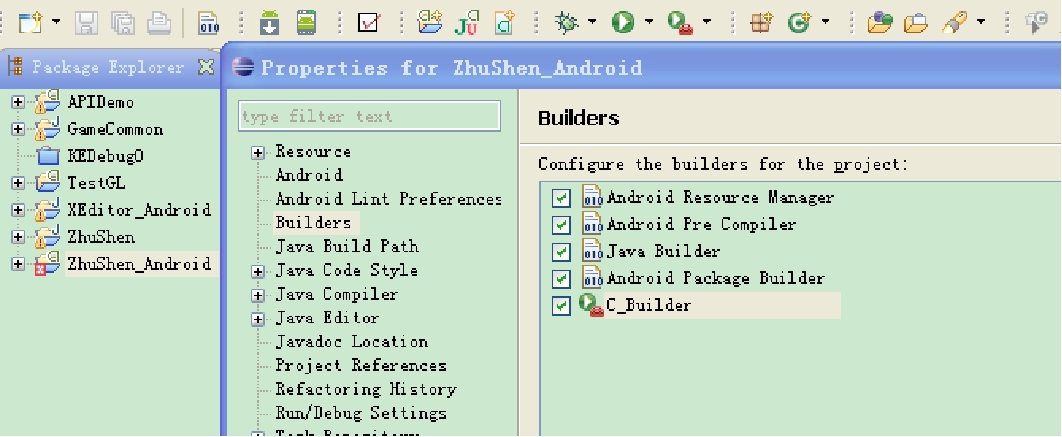Uncheck the C_Builder checkbox

click(x=561, y=306)
